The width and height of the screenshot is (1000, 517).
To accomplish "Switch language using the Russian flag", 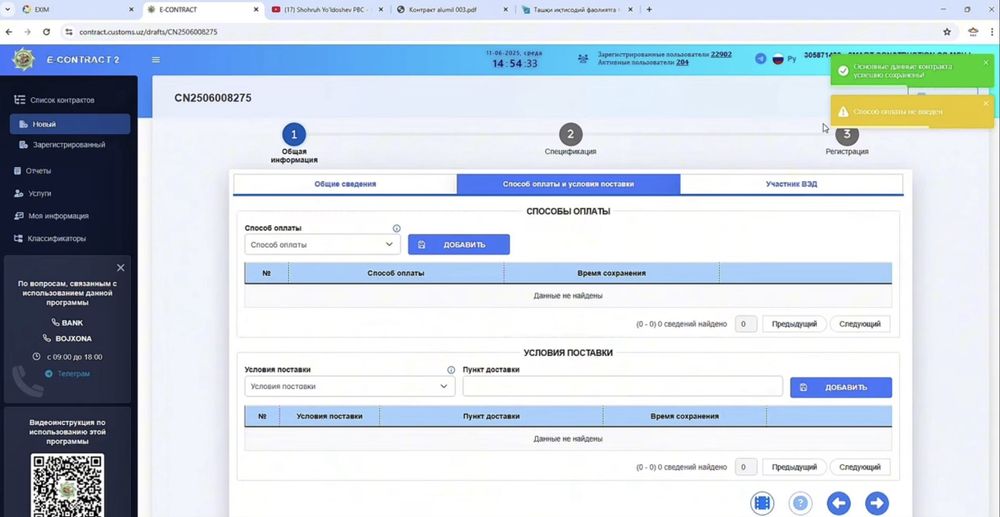I will point(777,59).
